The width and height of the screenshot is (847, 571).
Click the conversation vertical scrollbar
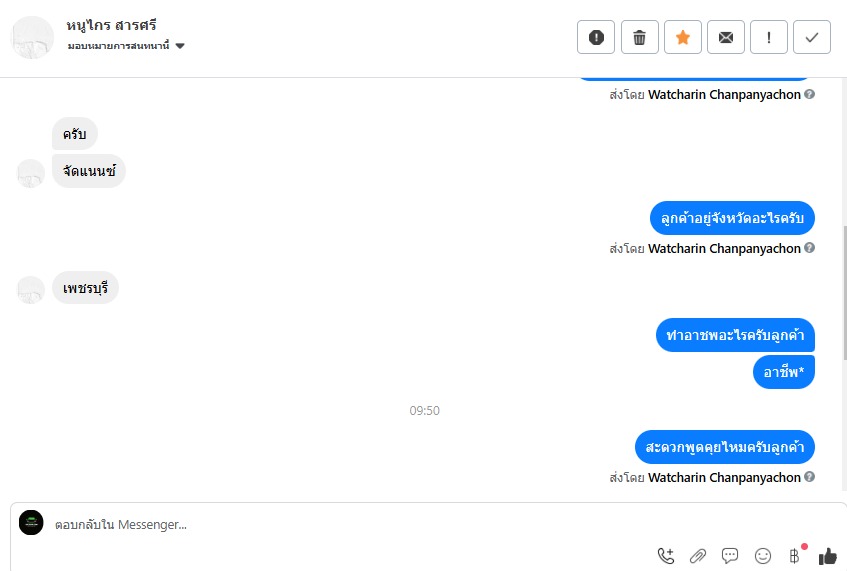point(844,292)
